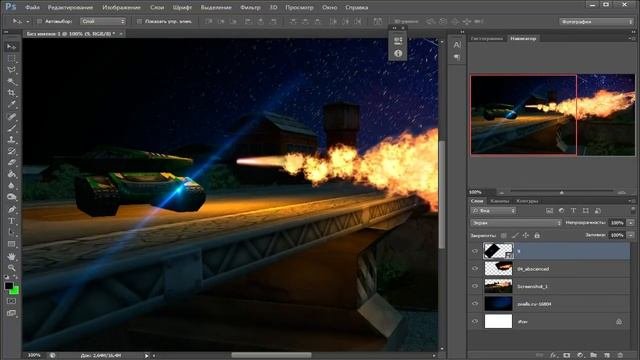Select the Magic Wand tool
The height and width of the screenshot is (360, 640).
pos(11,81)
